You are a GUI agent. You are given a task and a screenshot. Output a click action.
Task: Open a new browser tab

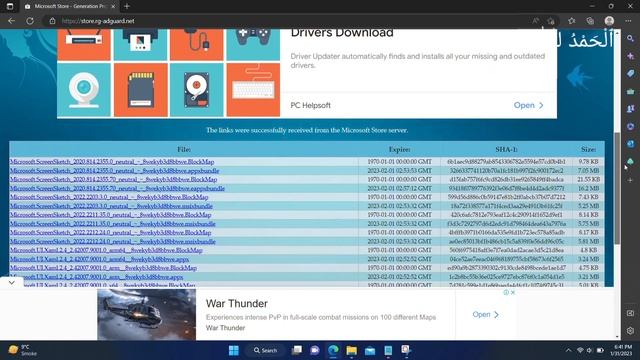(x=127, y=6)
